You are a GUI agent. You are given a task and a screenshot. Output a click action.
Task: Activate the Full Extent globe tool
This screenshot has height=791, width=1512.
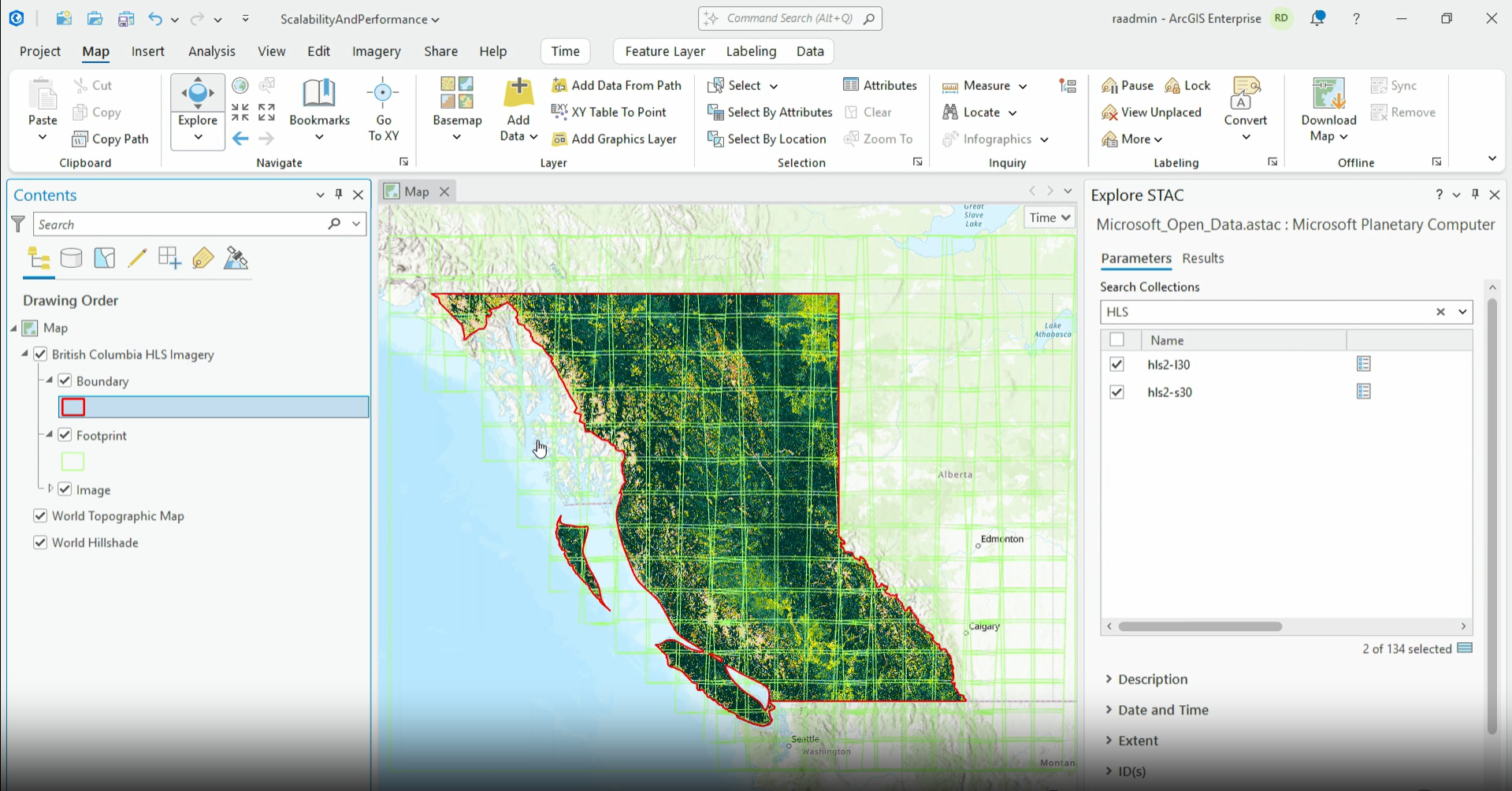tap(240, 84)
